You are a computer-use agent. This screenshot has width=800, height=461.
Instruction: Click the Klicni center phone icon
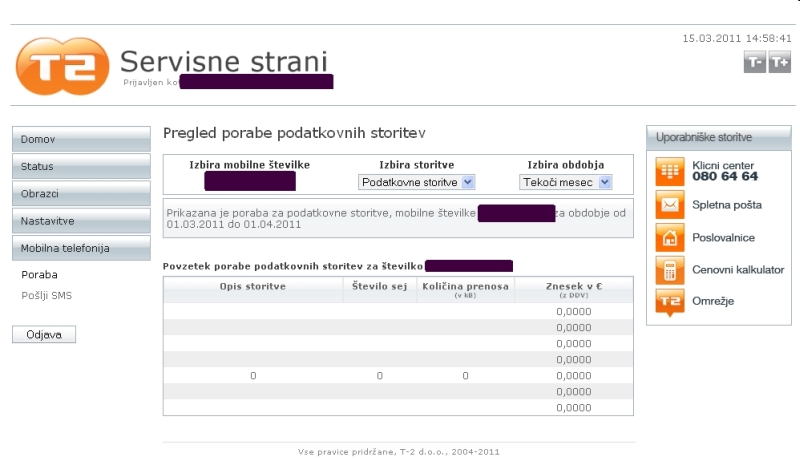669,171
